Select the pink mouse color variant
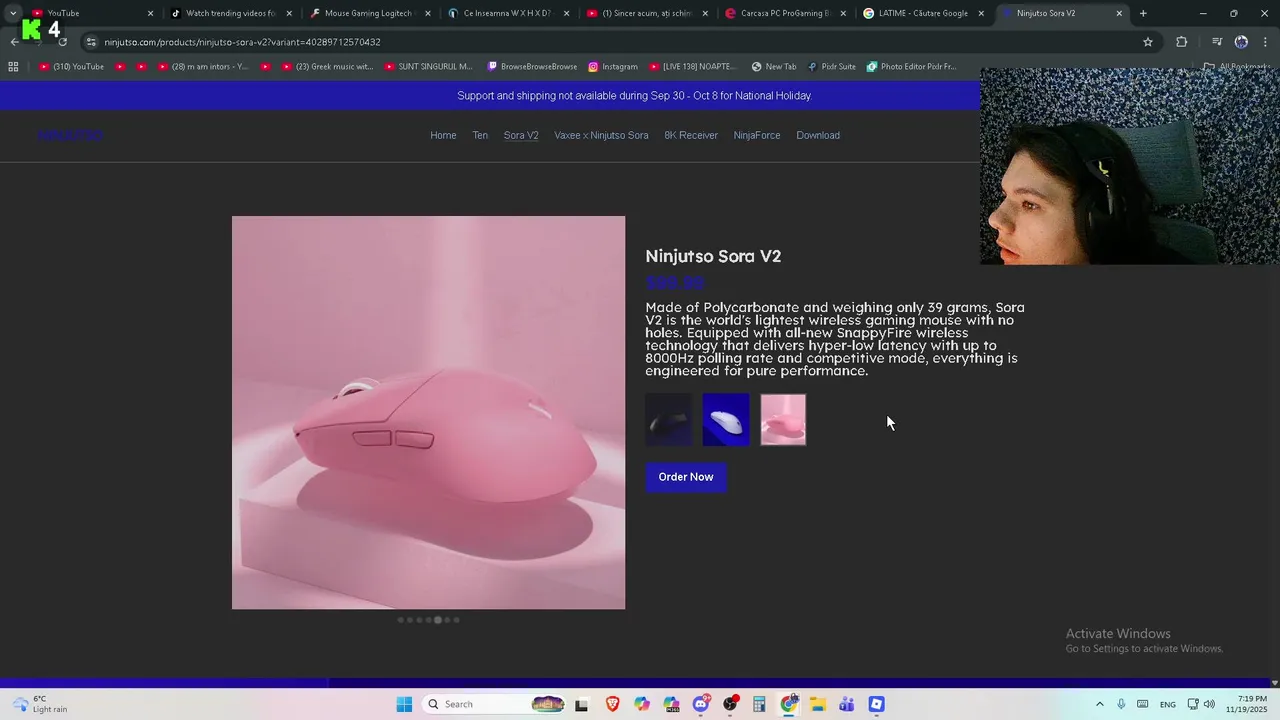This screenshot has width=1280, height=720. (x=783, y=419)
